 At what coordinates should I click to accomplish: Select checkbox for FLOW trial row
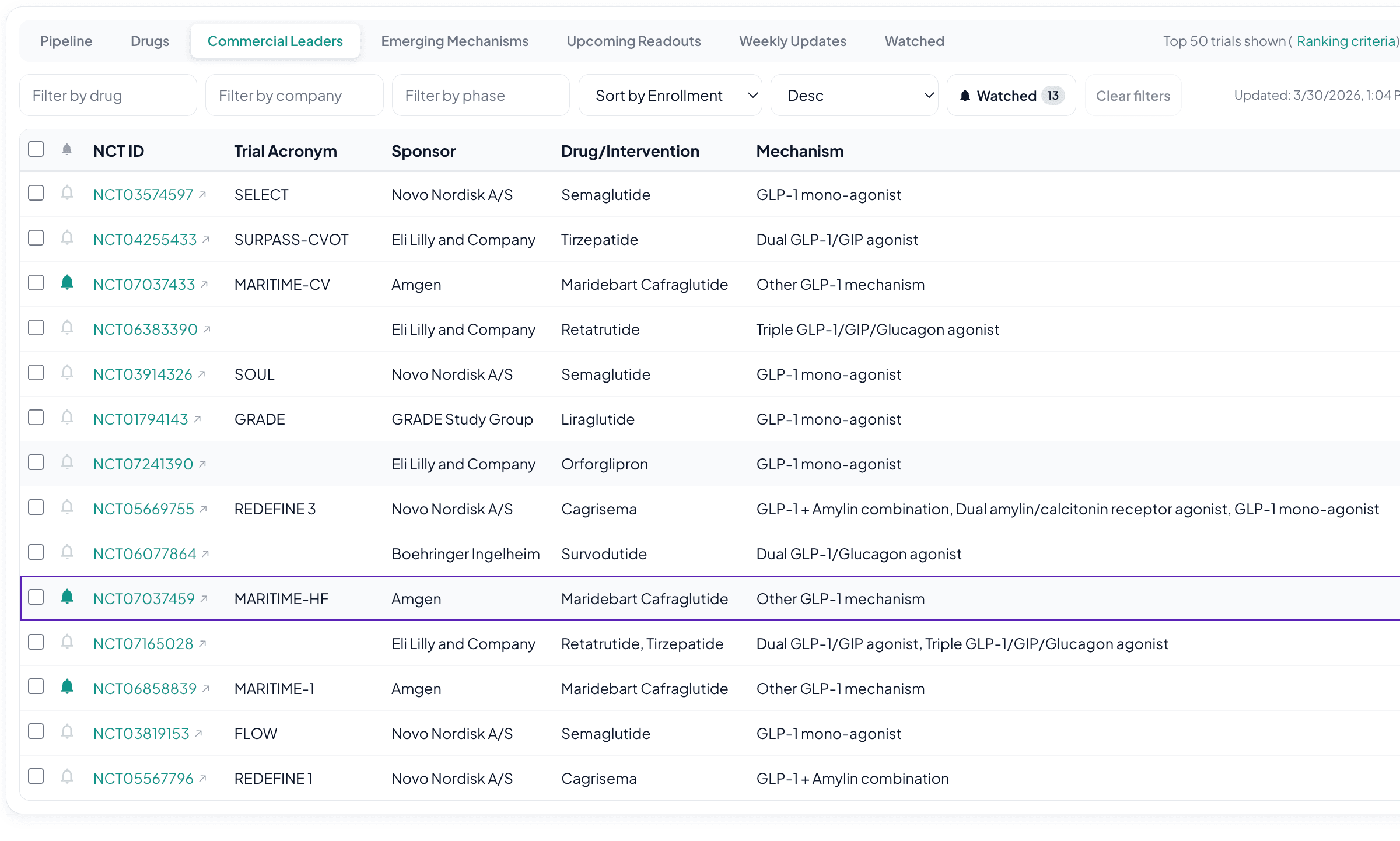coord(36,731)
